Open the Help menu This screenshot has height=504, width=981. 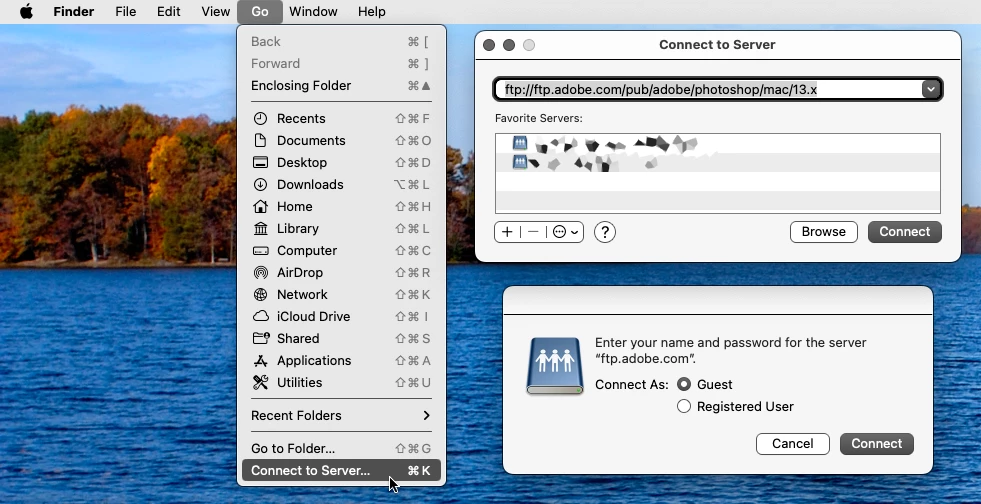(372, 11)
